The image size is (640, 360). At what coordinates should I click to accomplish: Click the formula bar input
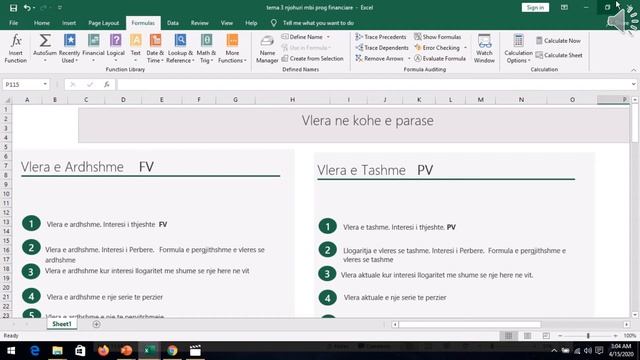[373, 84]
